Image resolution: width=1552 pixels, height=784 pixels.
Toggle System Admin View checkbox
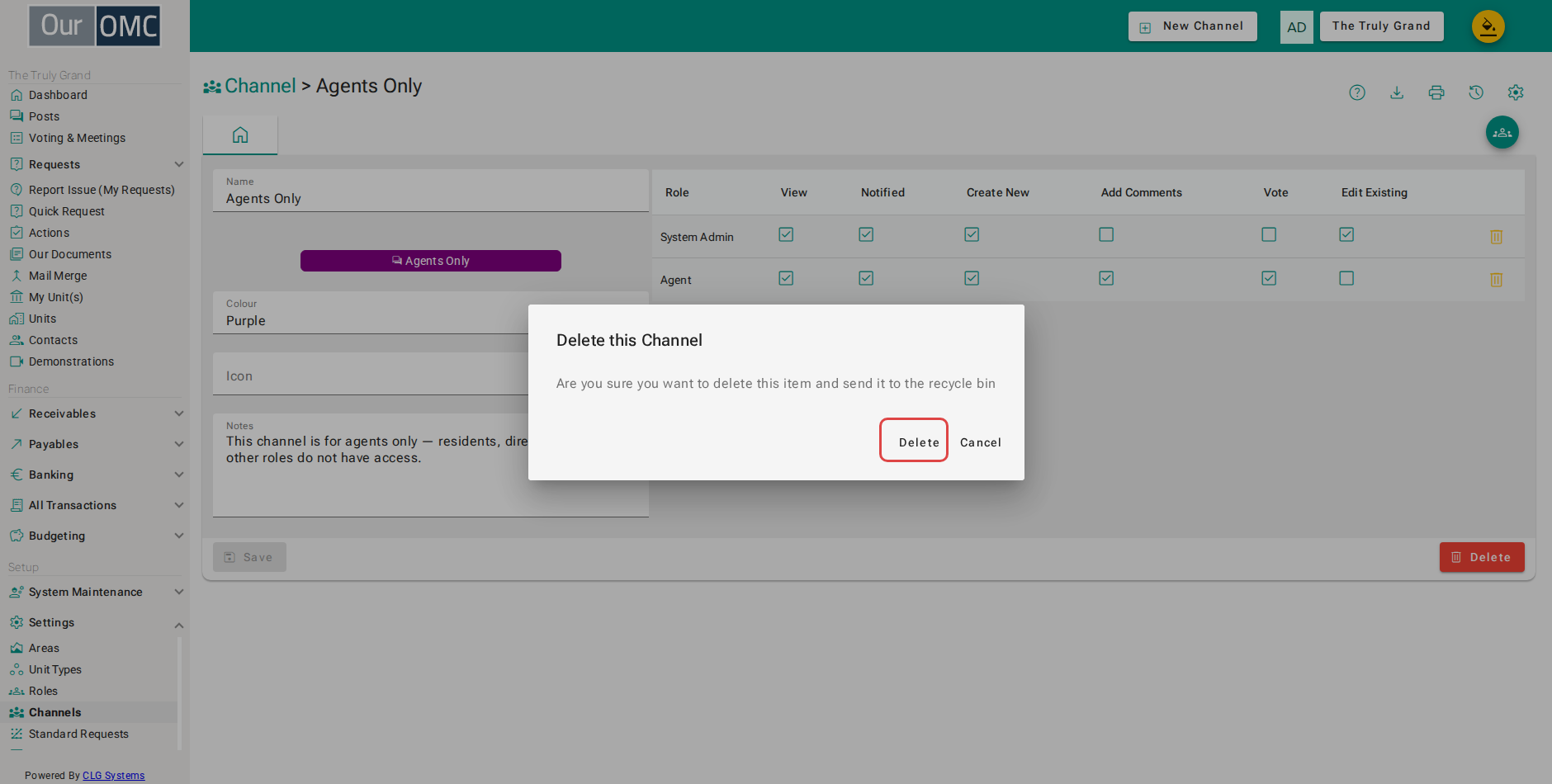point(786,234)
